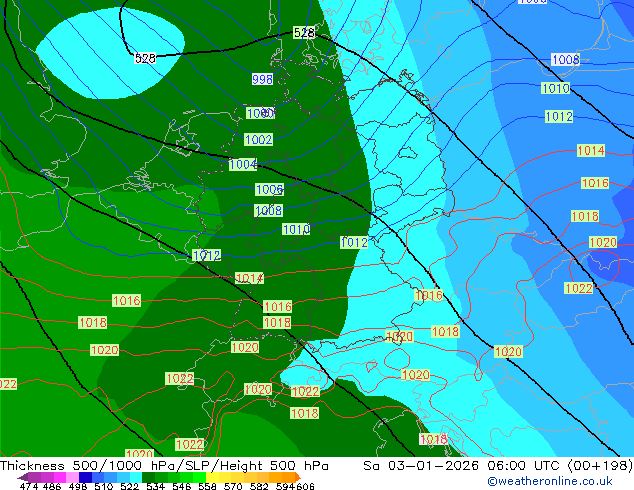This screenshot has width=634, height=490.
Task: Click the '522' legend value
Action: point(129,486)
